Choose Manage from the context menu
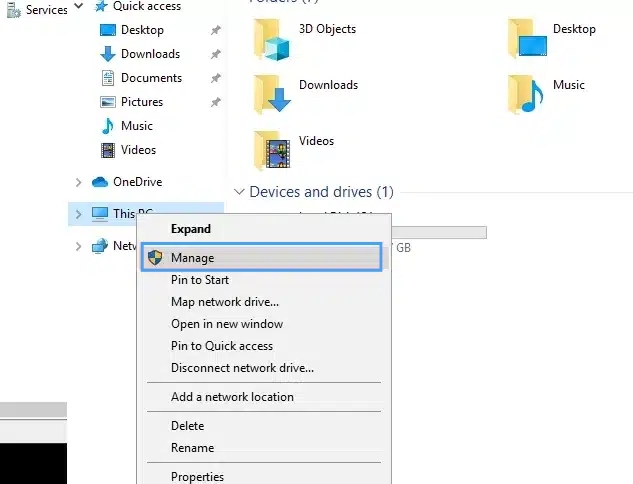 tap(192, 258)
